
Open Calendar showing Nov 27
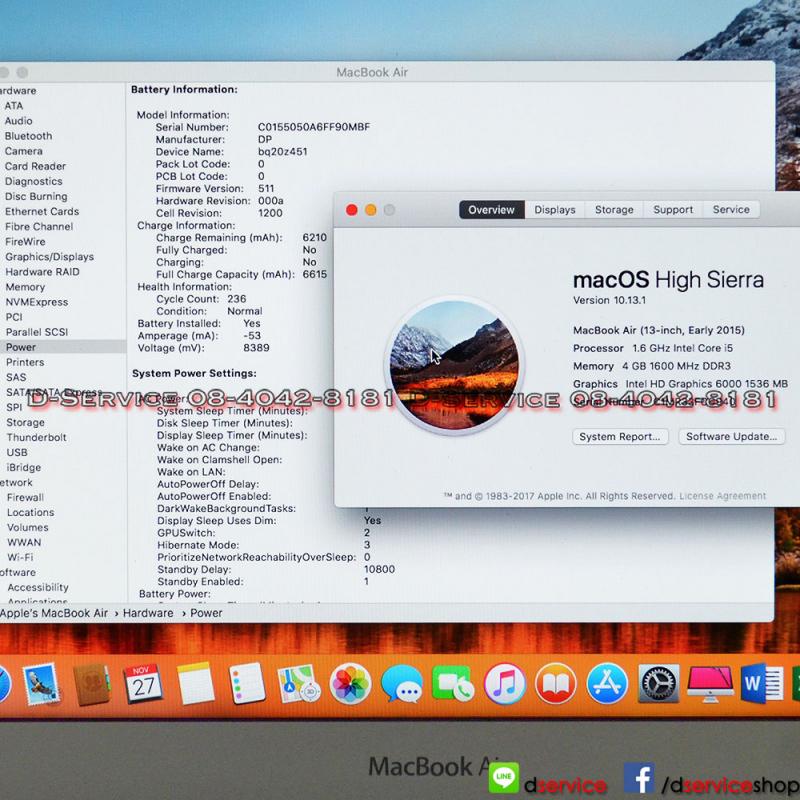(143, 684)
